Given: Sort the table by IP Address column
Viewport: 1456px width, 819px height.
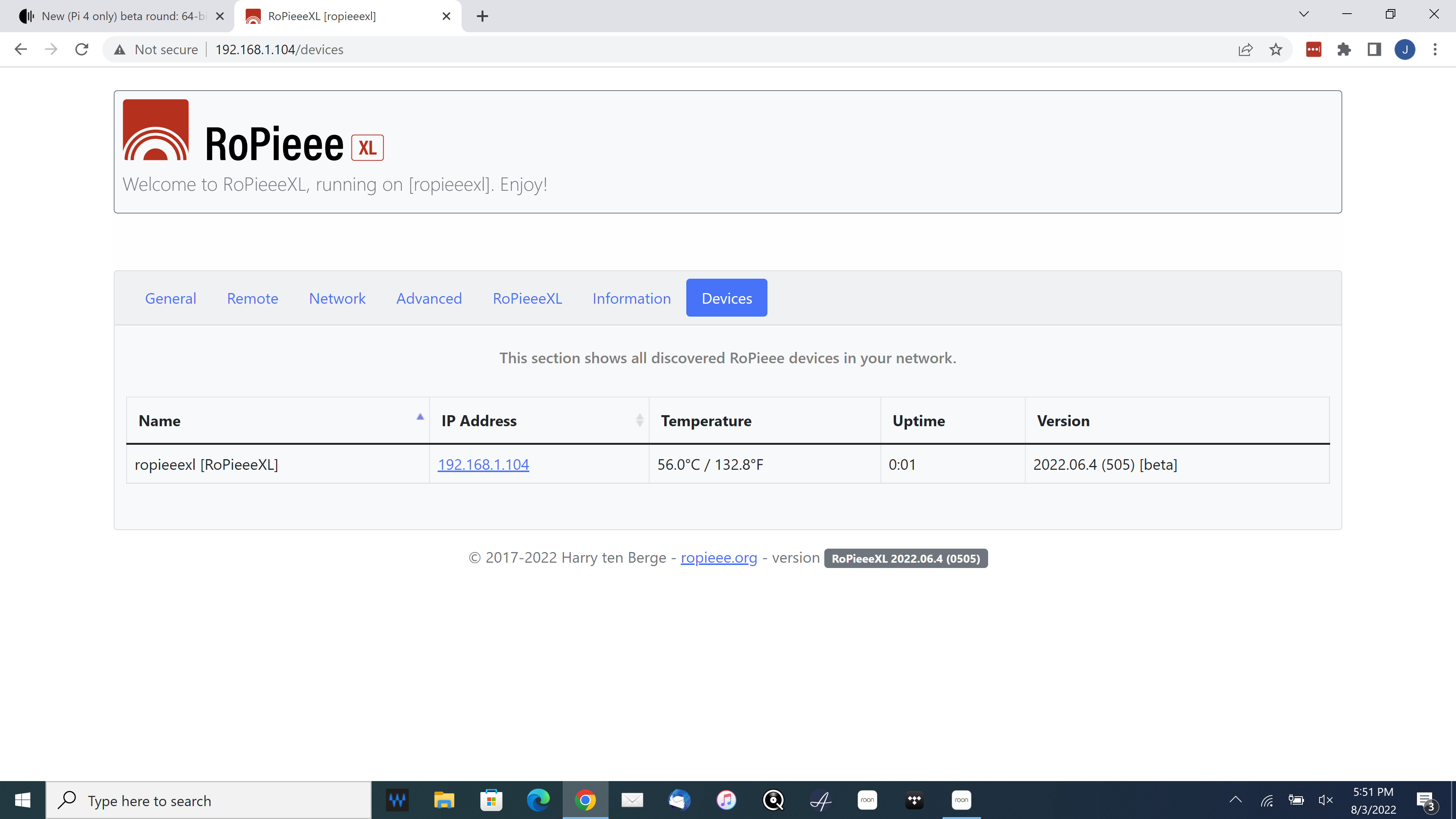Looking at the screenshot, I should tap(539, 420).
